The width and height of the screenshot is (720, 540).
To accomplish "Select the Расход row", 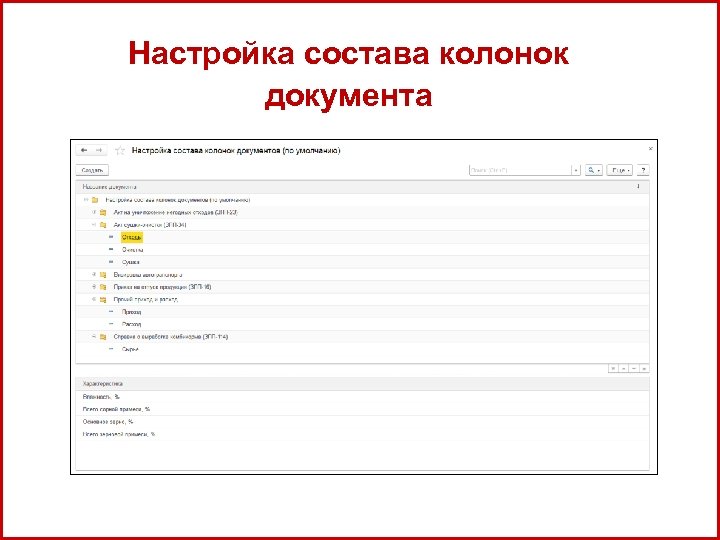I will pos(362,324).
